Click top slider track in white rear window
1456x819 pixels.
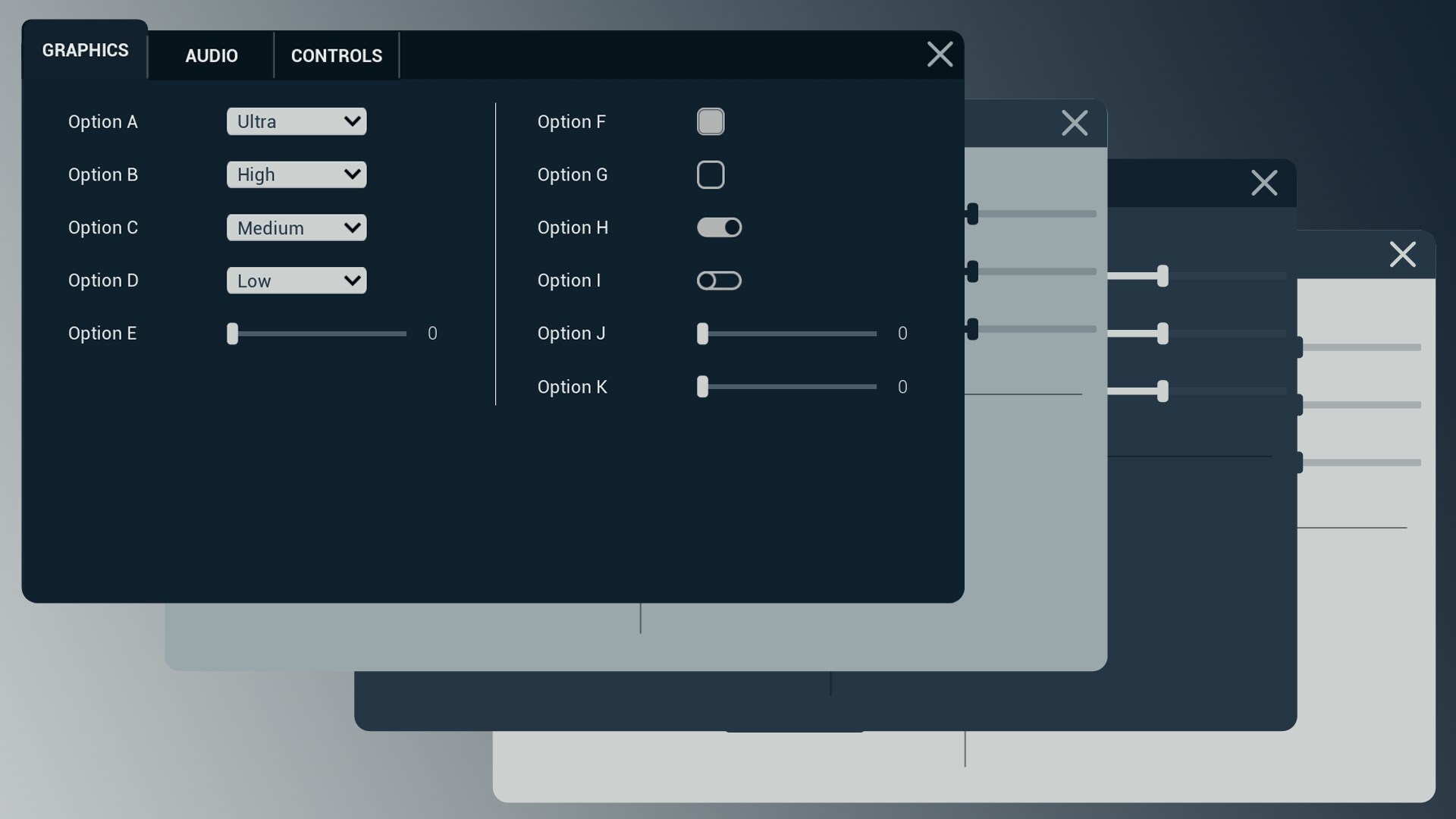1361,347
